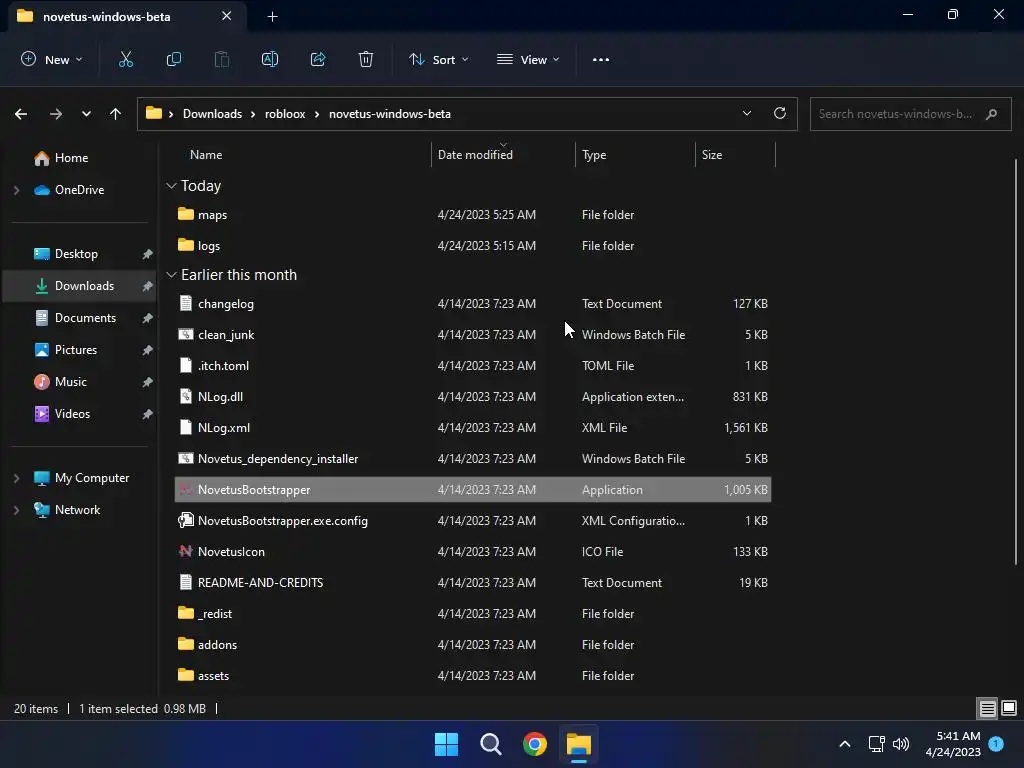This screenshot has height=768, width=1024.
Task: Click File Explorer taskbar icon
Action: point(579,744)
